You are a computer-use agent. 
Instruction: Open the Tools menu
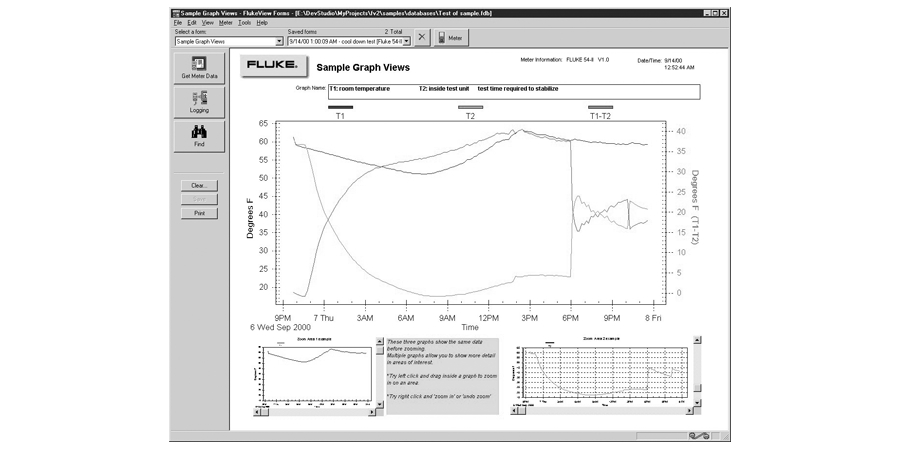click(x=245, y=22)
